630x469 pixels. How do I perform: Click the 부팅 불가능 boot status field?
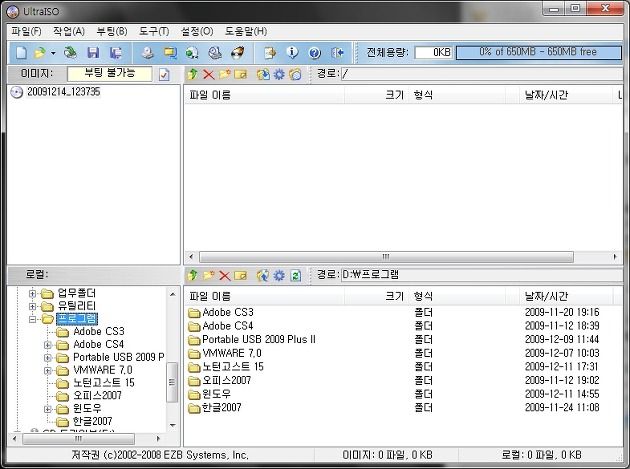pos(110,74)
